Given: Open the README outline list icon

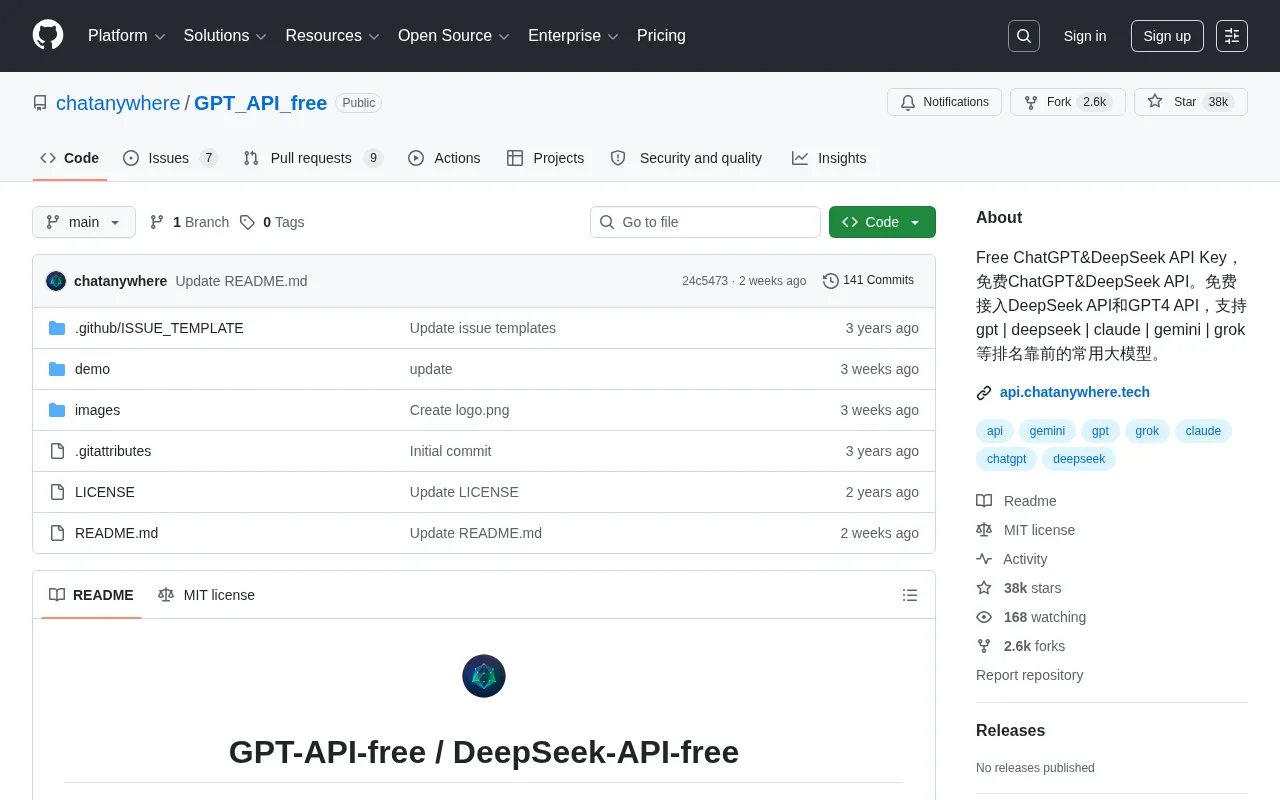Looking at the screenshot, I should point(910,595).
